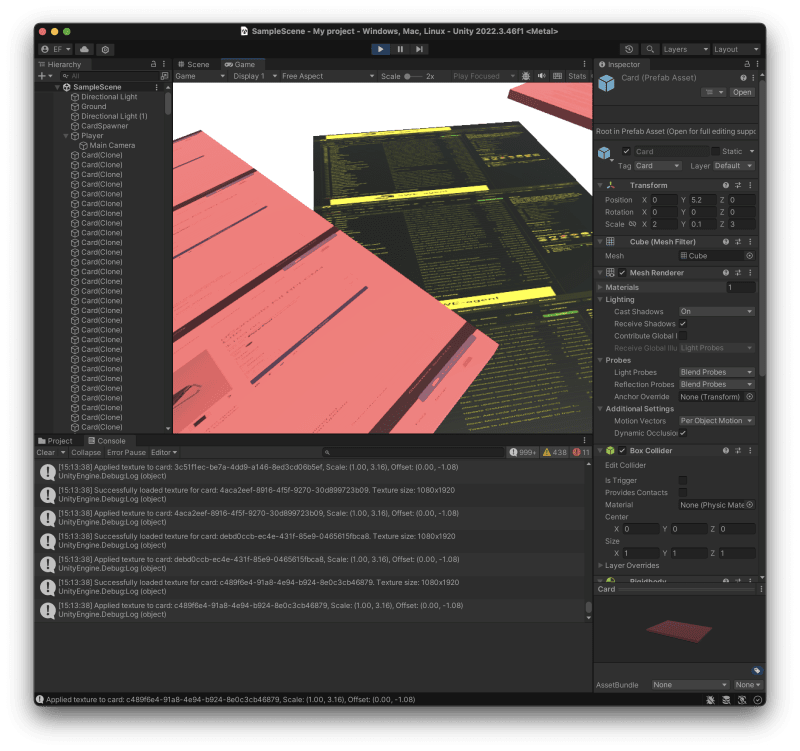Image resolution: width=800 pixels, height=751 pixels.
Task: Disable the Mesh Renderer checkbox
Action: coord(622,273)
